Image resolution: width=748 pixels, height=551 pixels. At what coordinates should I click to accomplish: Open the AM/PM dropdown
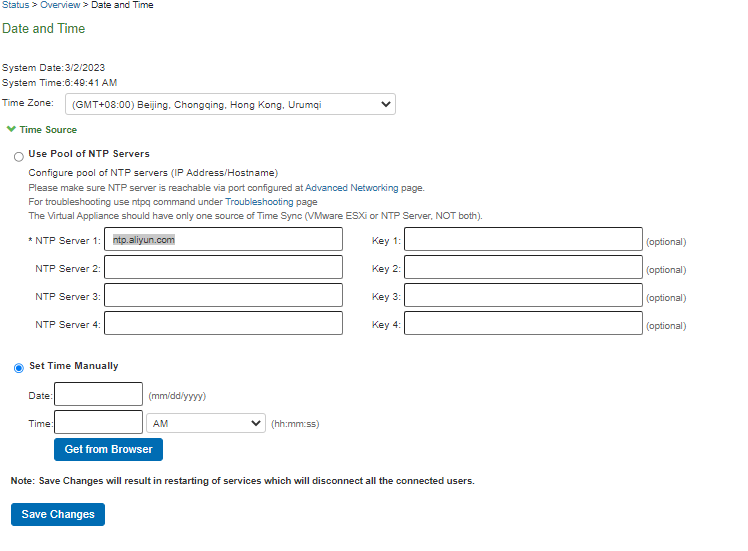205,423
